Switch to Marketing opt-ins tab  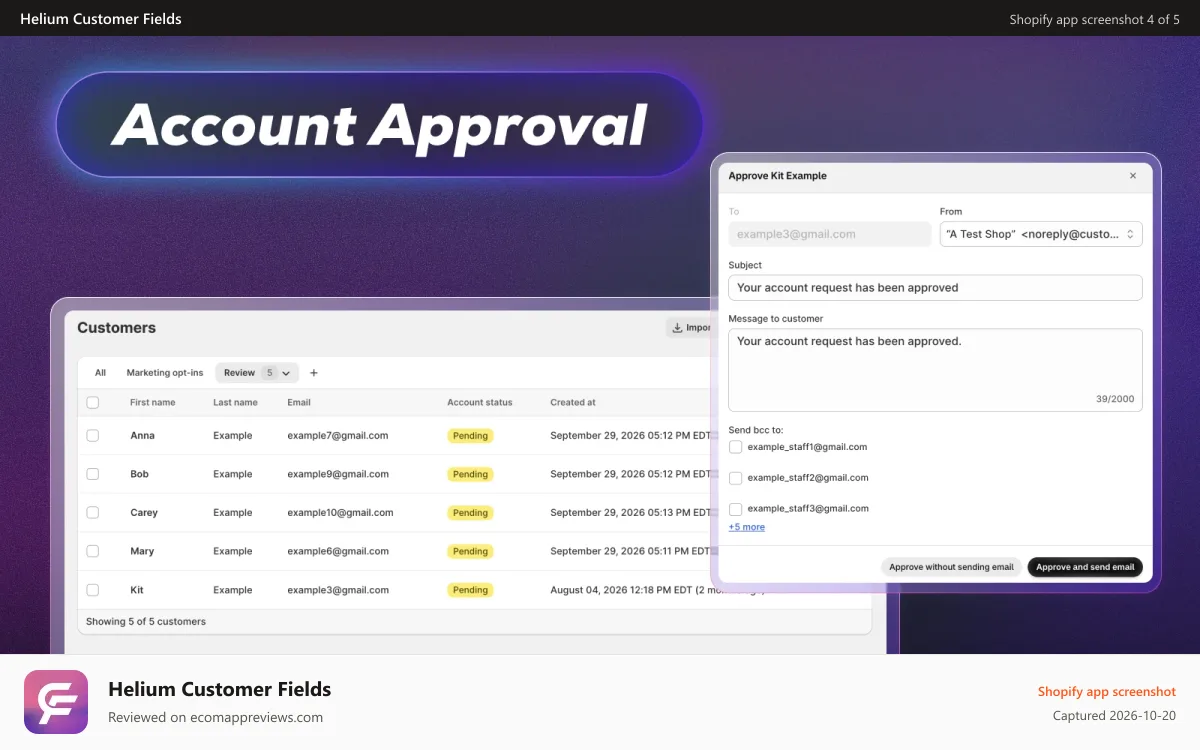pos(165,373)
